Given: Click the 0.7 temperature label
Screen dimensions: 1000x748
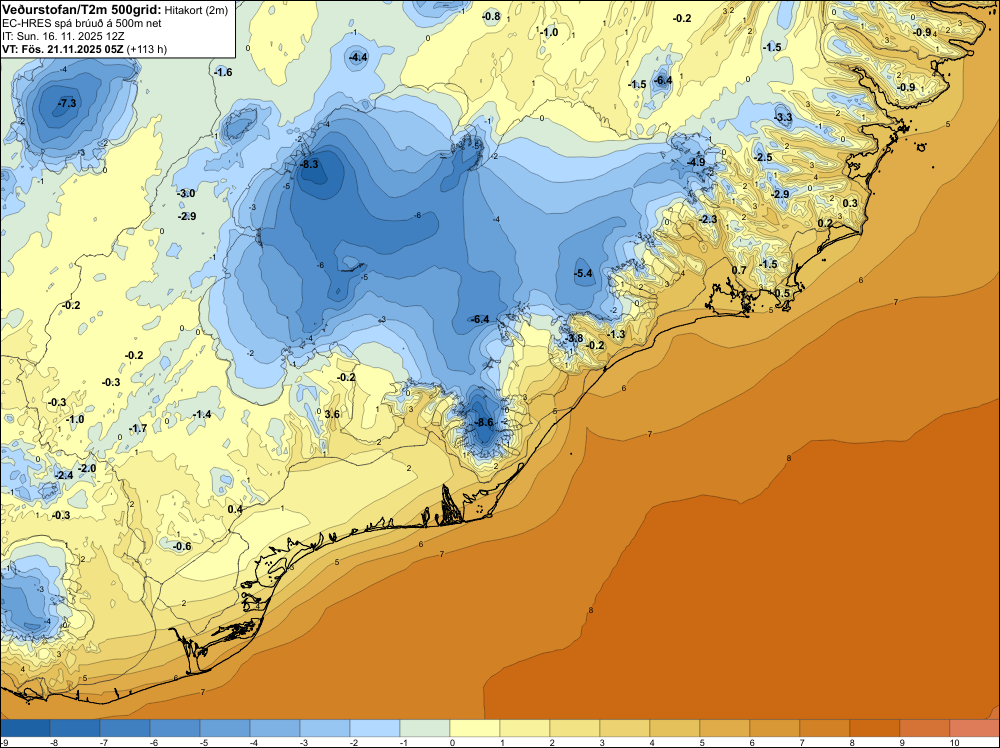Looking at the screenshot, I should point(739,270).
